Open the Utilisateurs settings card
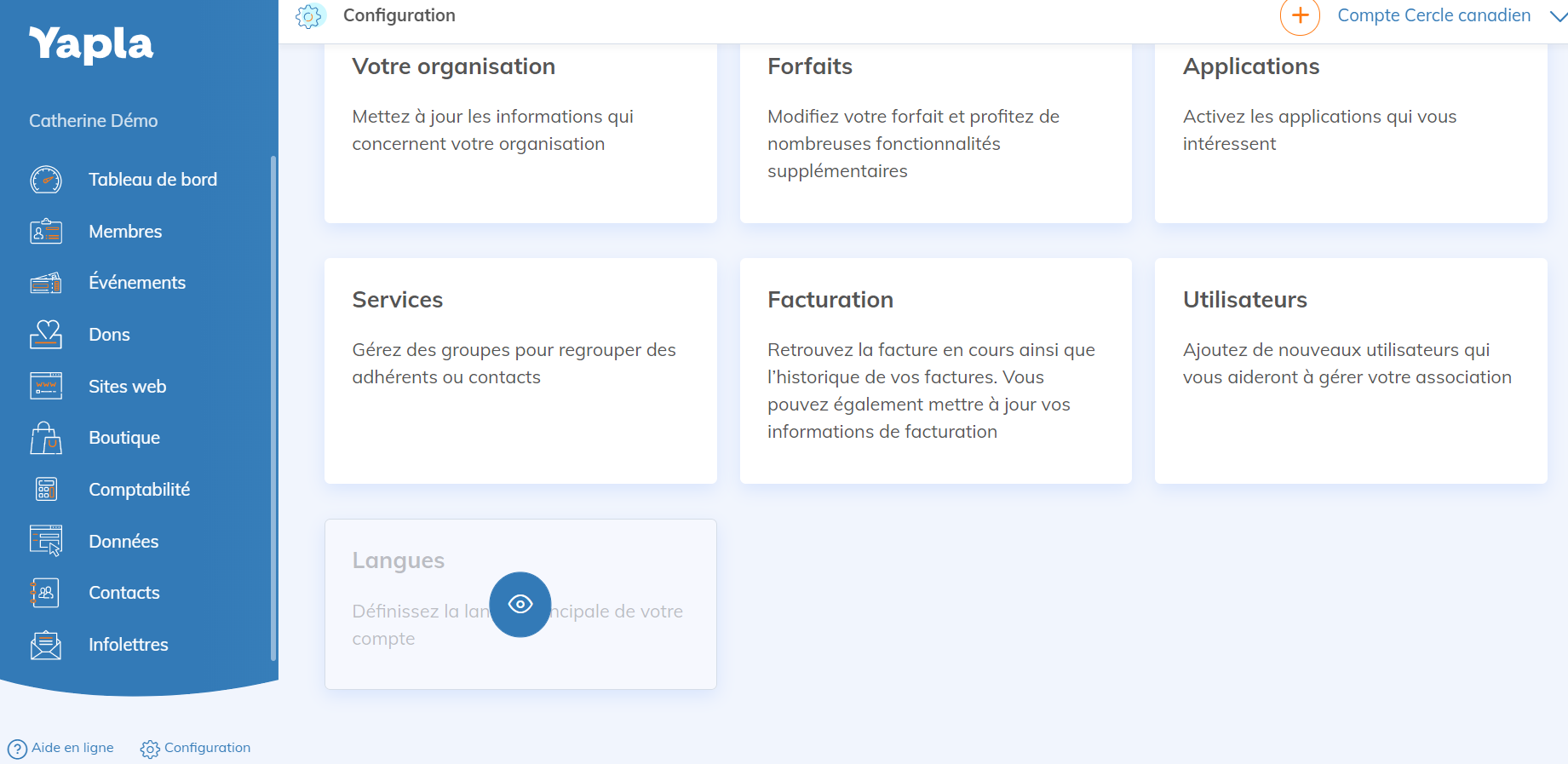This screenshot has width=1568, height=764. pyautogui.click(x=1351, y=371)
